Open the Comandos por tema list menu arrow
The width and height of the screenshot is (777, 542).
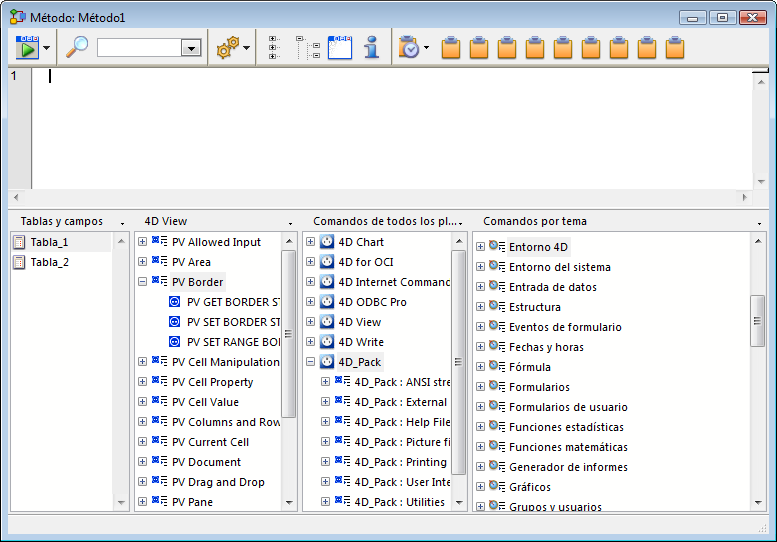pyautogui.click(x=759, y=222)
